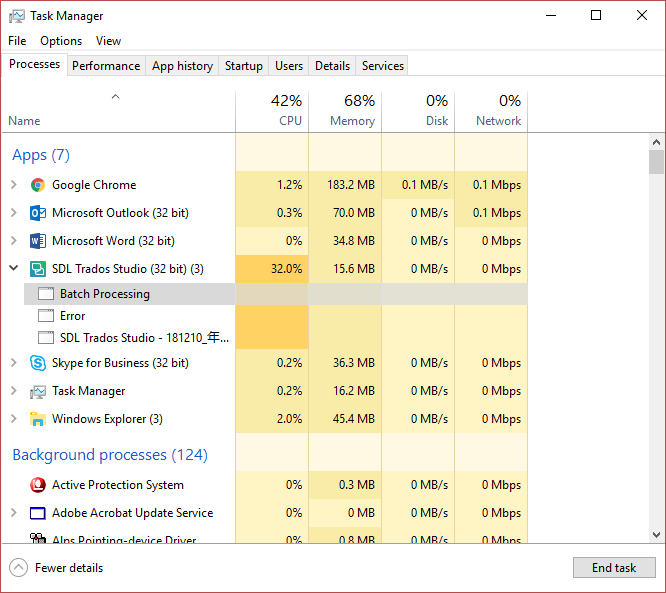The height and width of the screenshot is (593, 666).
Task: Click the Fewer details arrow icon
Action: point(18,568)
